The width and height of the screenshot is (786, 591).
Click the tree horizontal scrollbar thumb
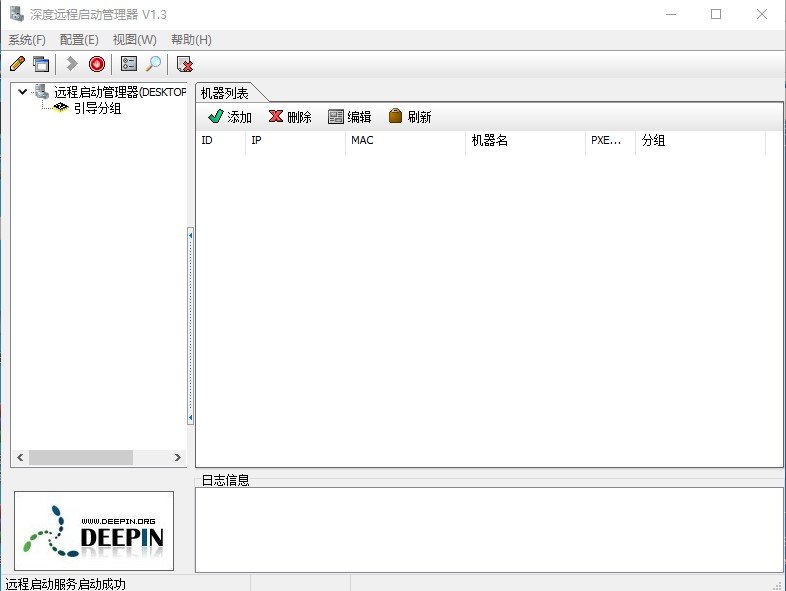click(81, 457)
